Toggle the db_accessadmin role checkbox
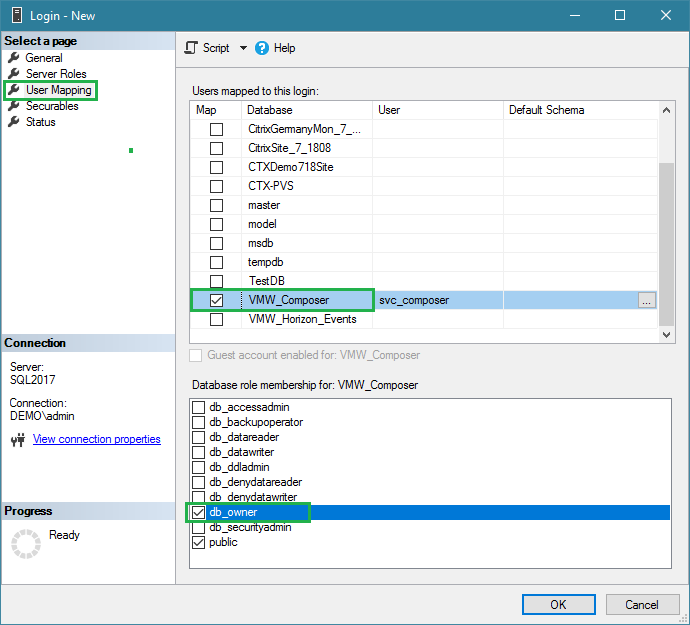Image resolution: width=690 pixels, height=625 pixels. pos(198,407)
